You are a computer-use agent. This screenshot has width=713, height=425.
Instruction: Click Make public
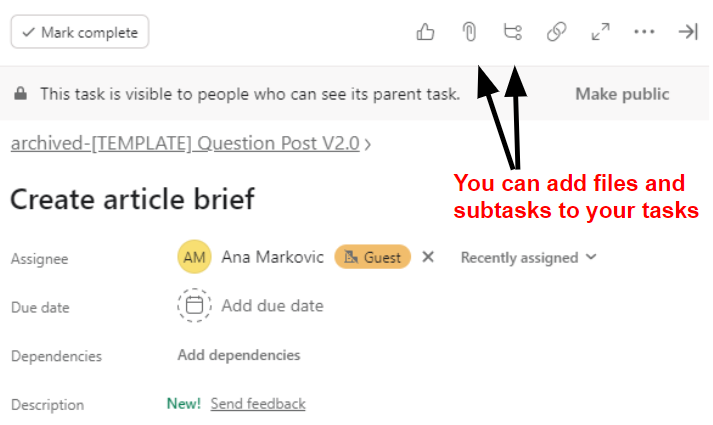(622, 94)
